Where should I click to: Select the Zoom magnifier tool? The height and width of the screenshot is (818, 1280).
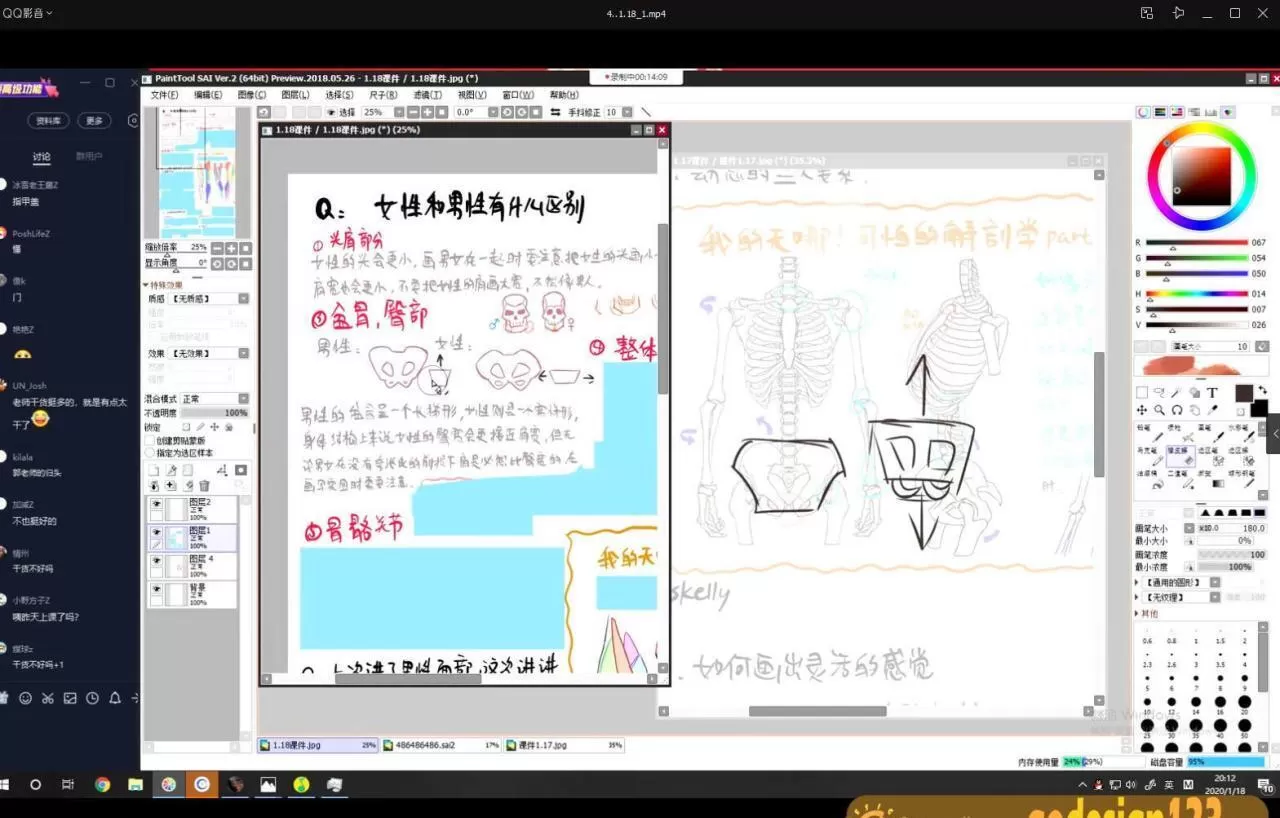coord(1159,410)
